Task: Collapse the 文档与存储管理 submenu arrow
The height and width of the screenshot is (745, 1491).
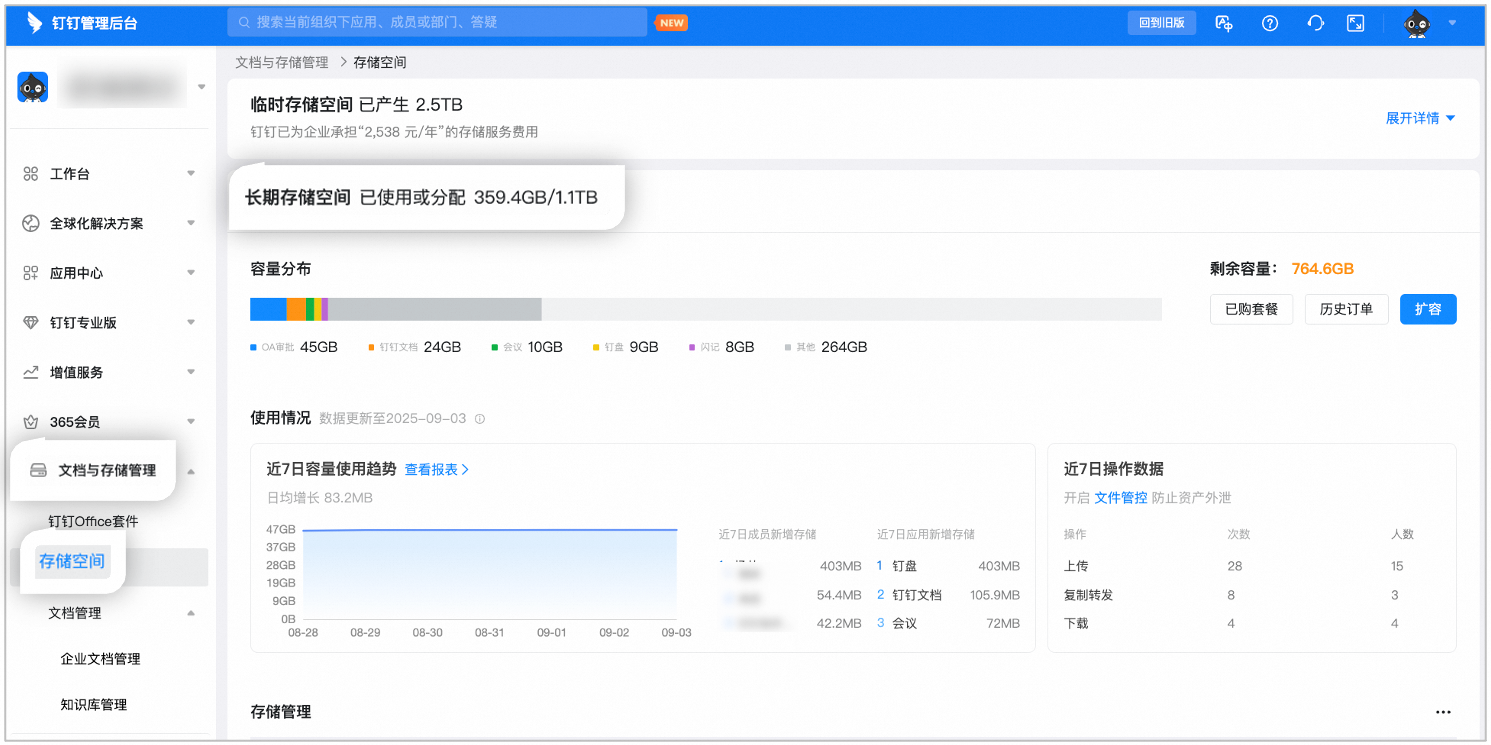Action: [x=191, y=471]
